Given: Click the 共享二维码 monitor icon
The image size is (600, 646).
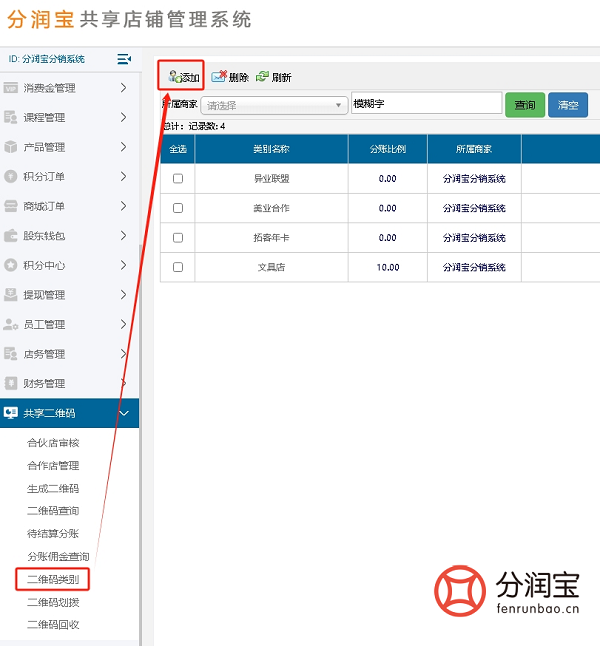Looking at the screenshot, I should 10,412.
